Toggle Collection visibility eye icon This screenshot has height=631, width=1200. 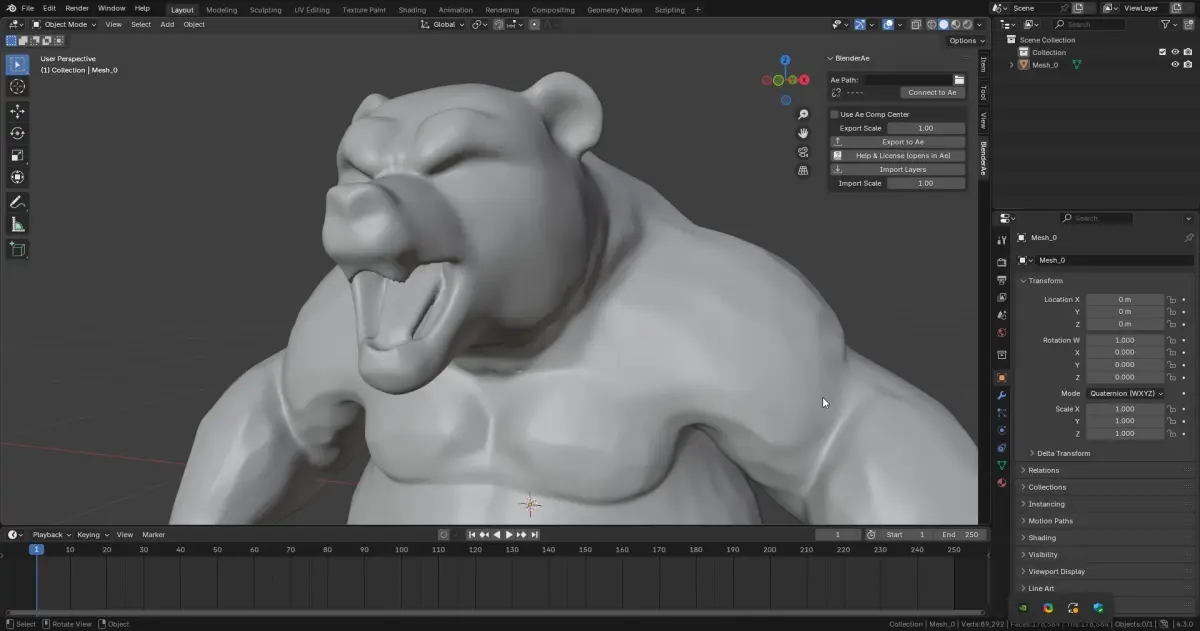1175,52
